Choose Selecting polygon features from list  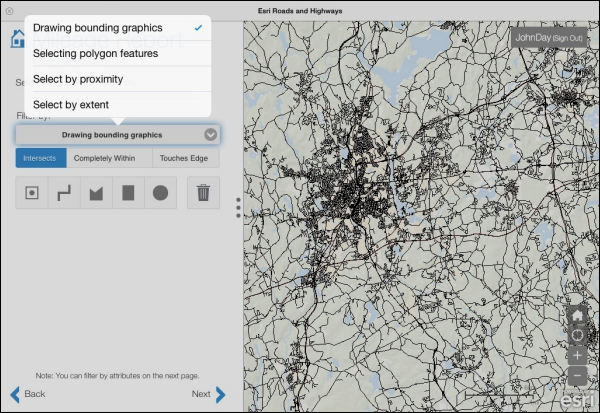pyautogui.click(x=95, y=53)
